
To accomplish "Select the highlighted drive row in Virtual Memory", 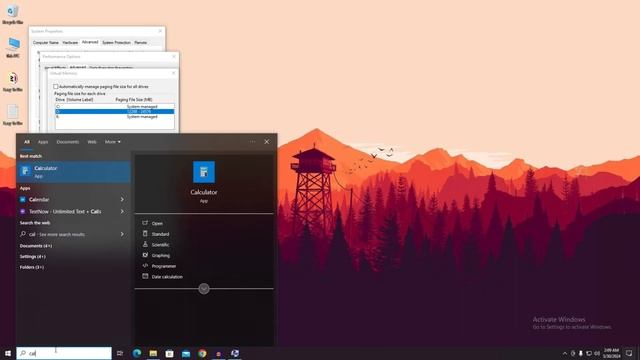I will 115,111.
